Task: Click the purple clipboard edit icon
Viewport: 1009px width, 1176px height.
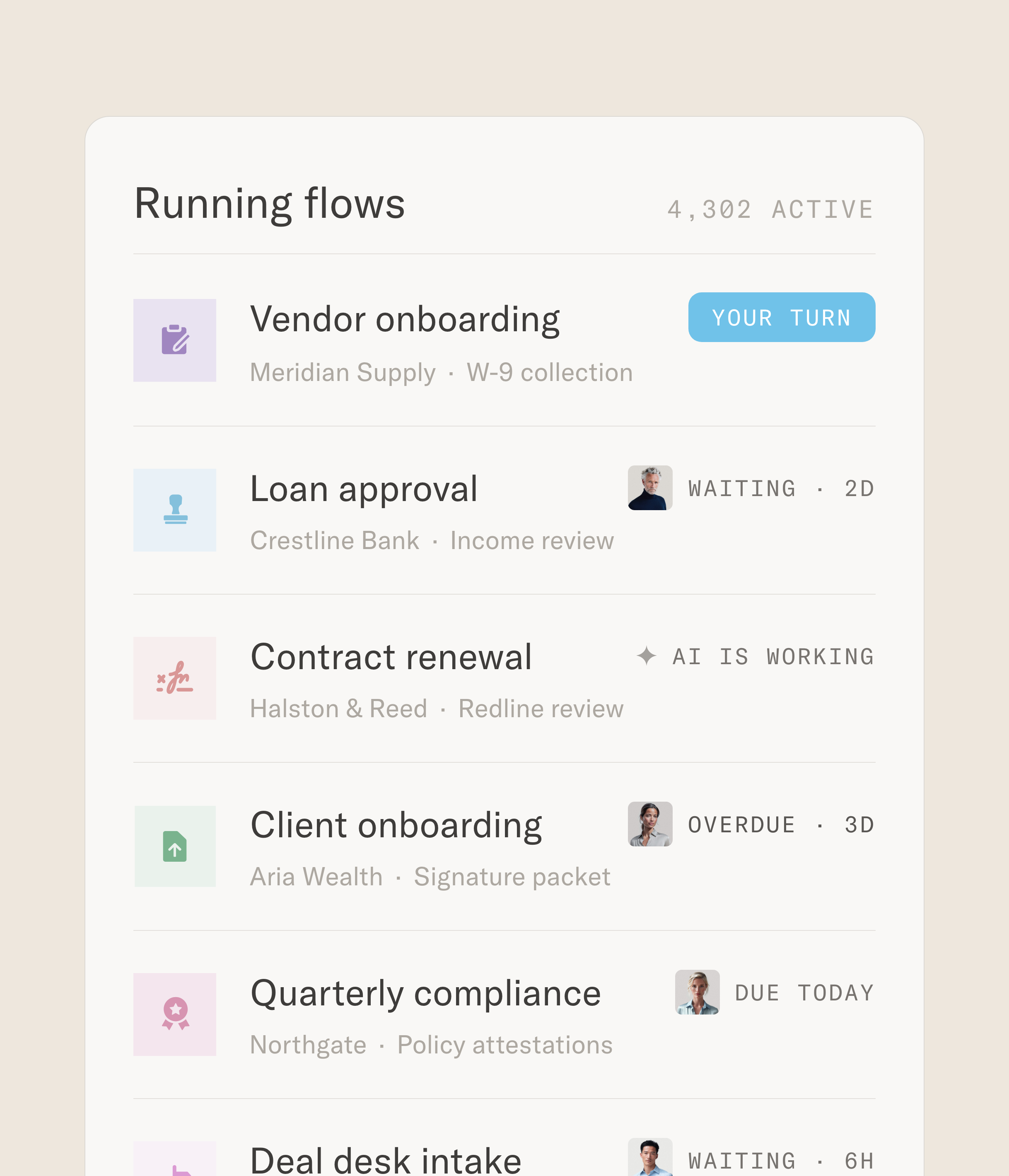Action: [x=175, y=340]
